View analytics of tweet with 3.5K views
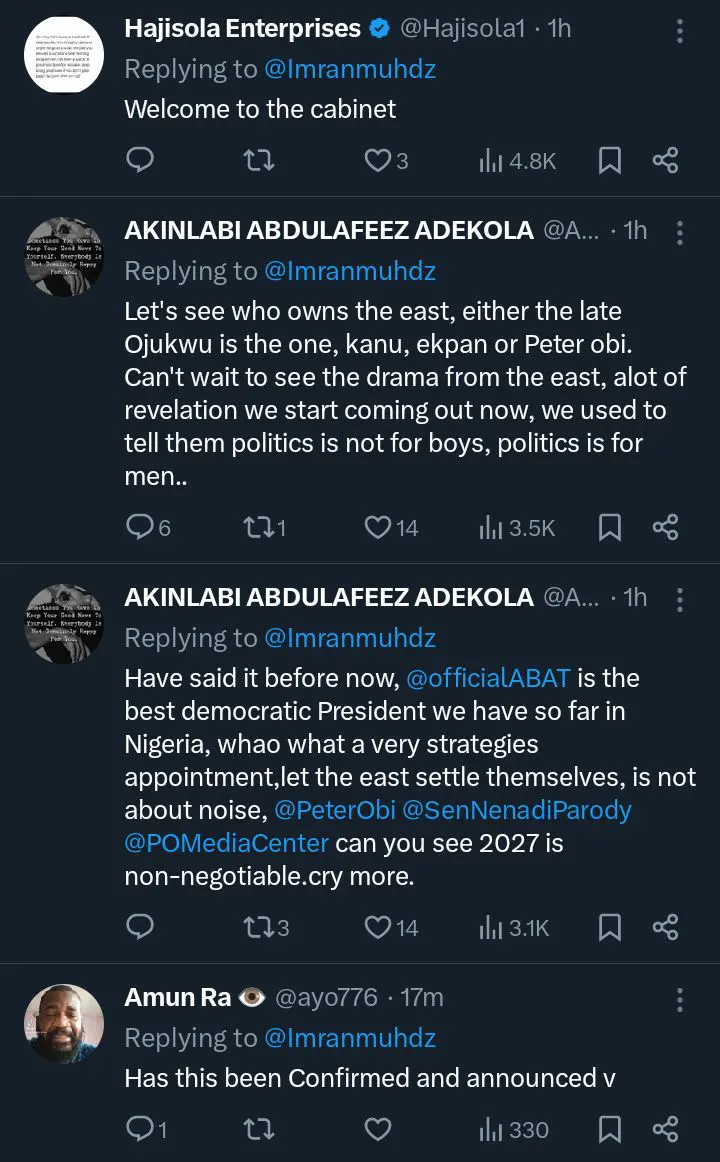The width and height of the screenshot is (720, 1162). click(517, 527)
